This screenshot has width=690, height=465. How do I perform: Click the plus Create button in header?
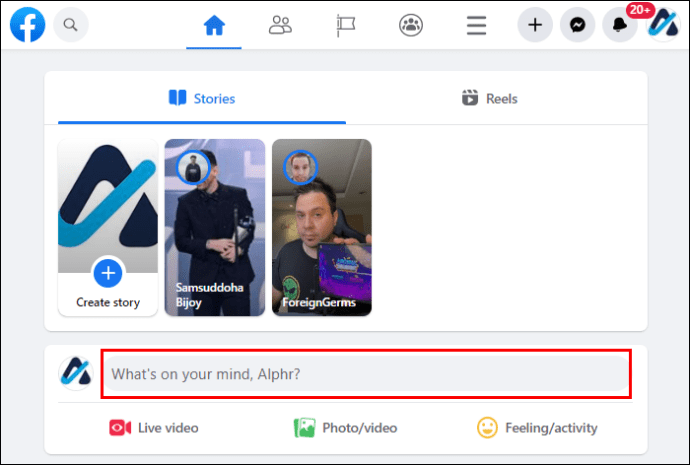click(x=535, y=25)
